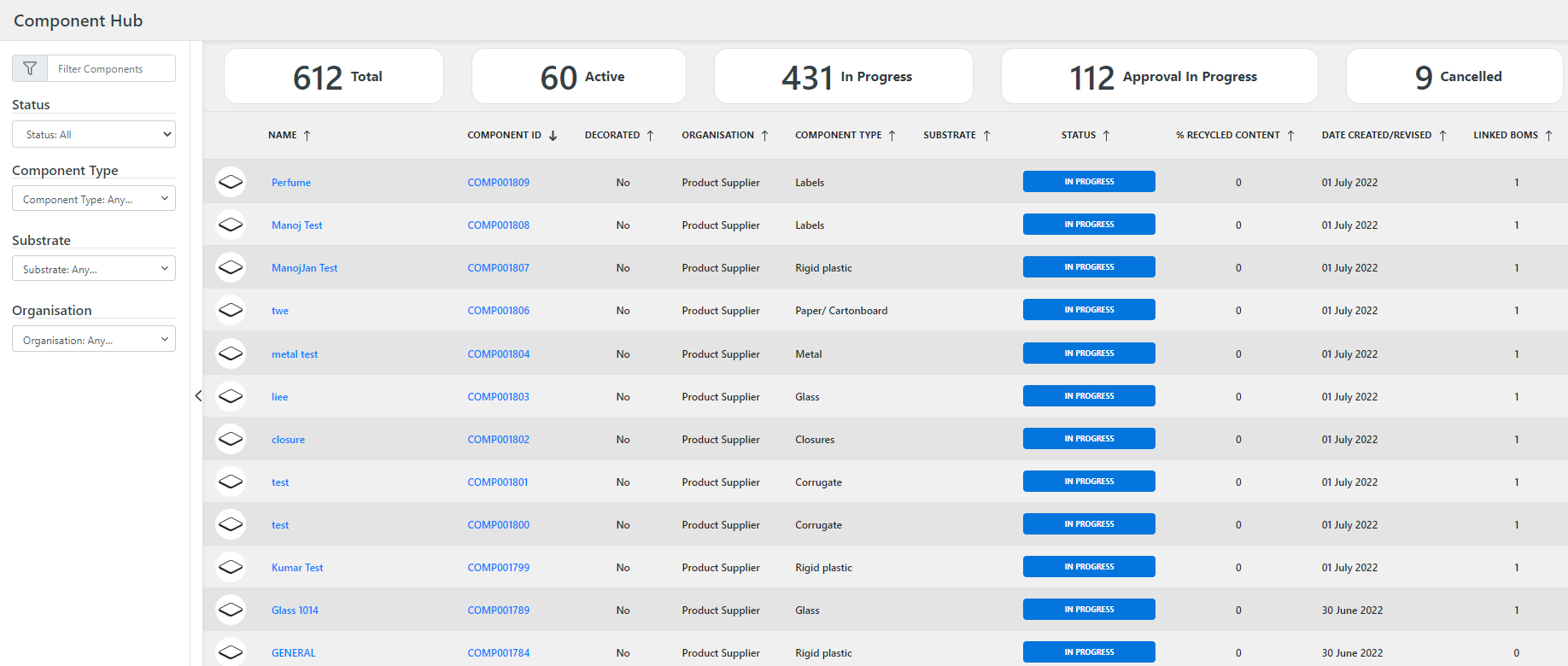The height and width of the screenshot is (666, 1568).
Task: Sort by Status column arrow
Action: [1106, 136]
